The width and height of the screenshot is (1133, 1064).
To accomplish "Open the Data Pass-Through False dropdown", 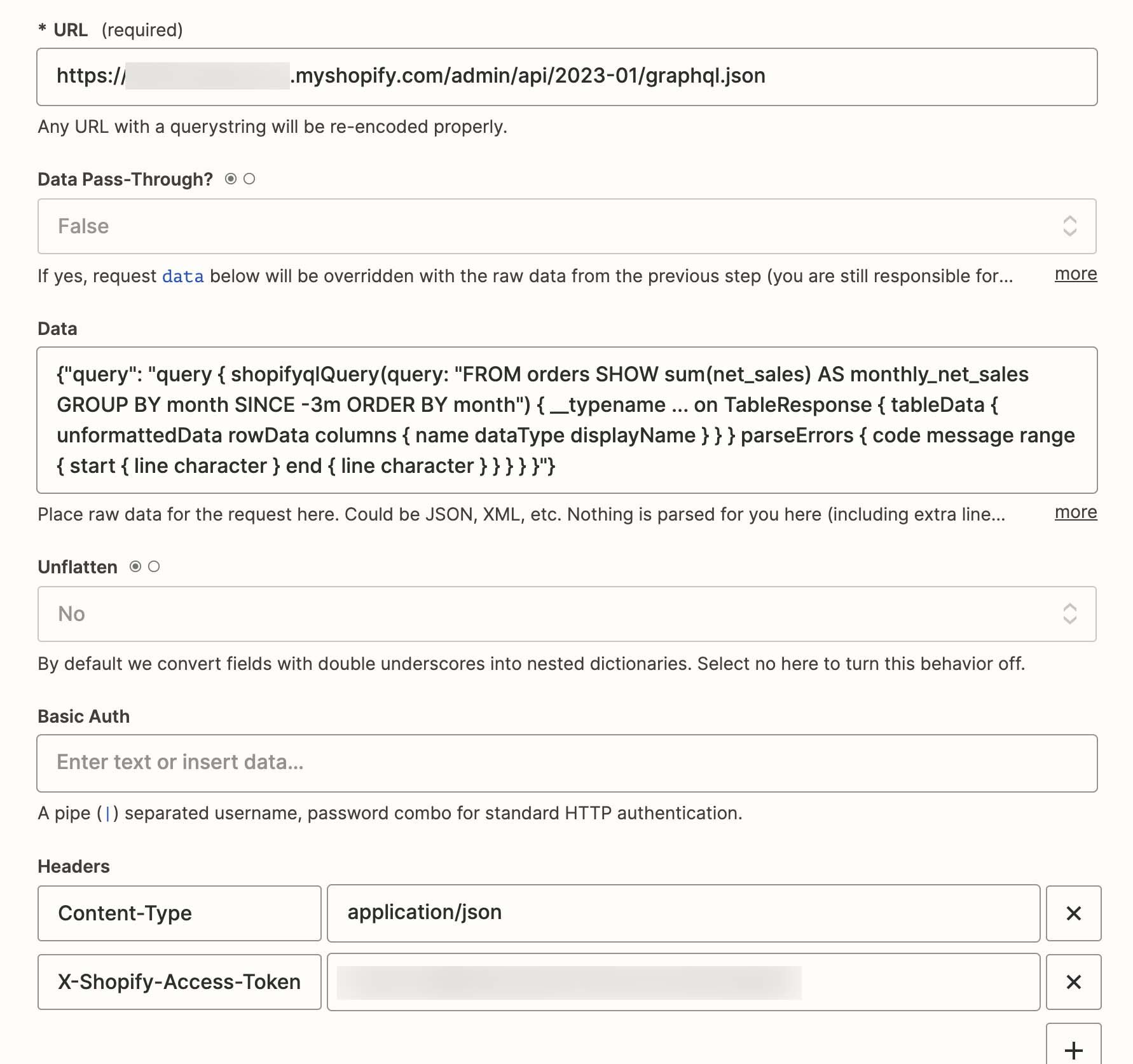I will [547, 226].
